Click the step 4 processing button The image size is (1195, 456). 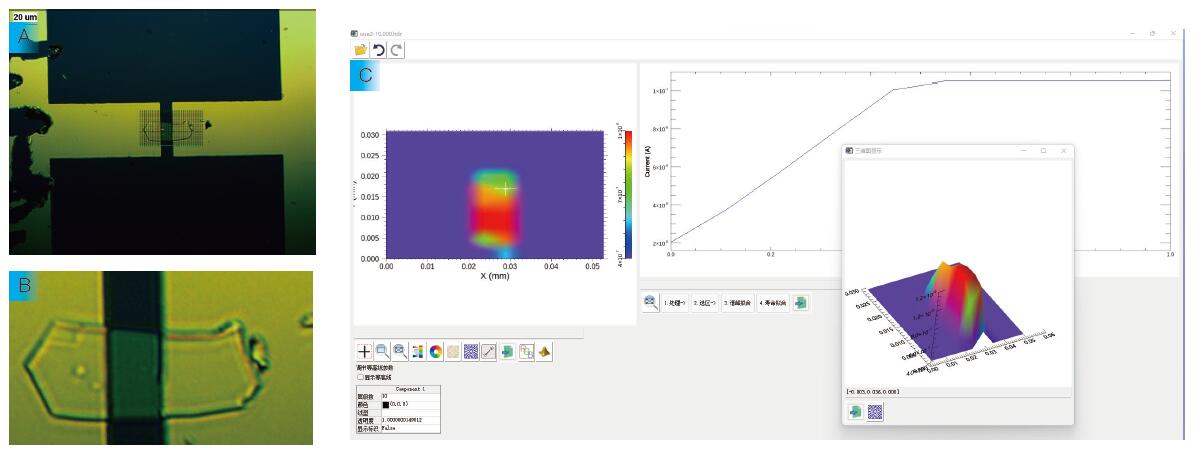click(x=772, y=302)
